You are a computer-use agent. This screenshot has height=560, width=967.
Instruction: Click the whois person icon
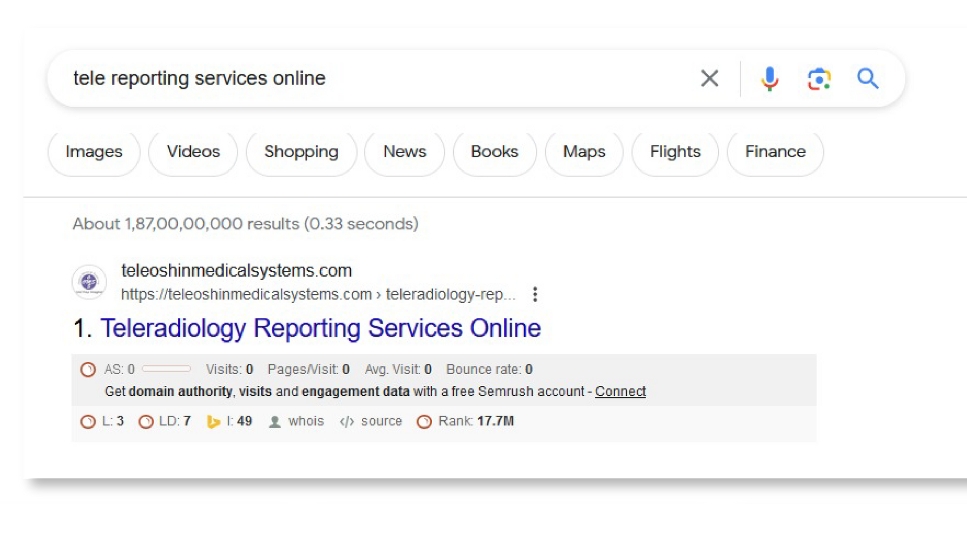pyautogui.click(x=275, y=422)
